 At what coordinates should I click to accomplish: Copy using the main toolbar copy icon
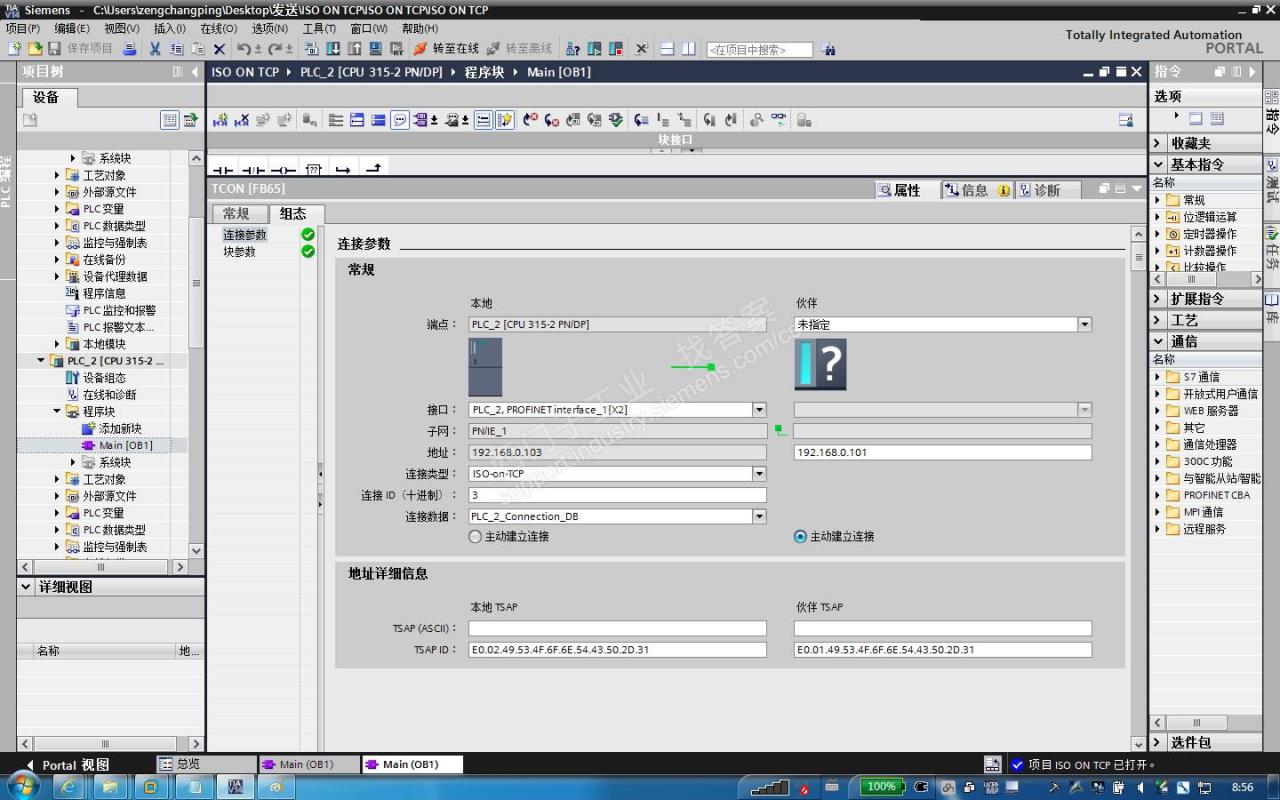(177, 49)
